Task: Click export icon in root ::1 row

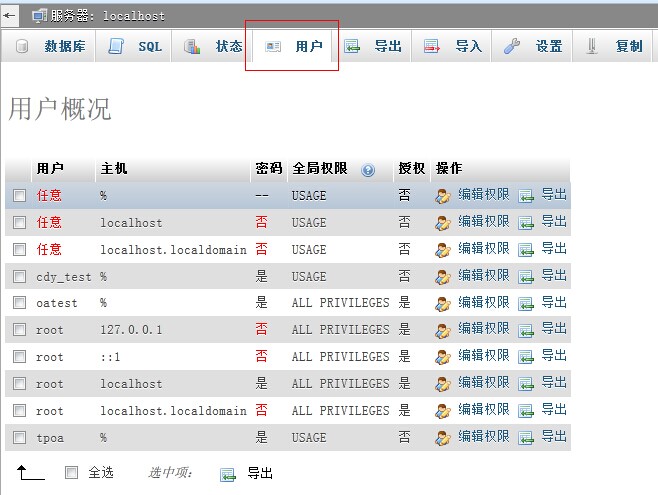Action: point(526,357)
